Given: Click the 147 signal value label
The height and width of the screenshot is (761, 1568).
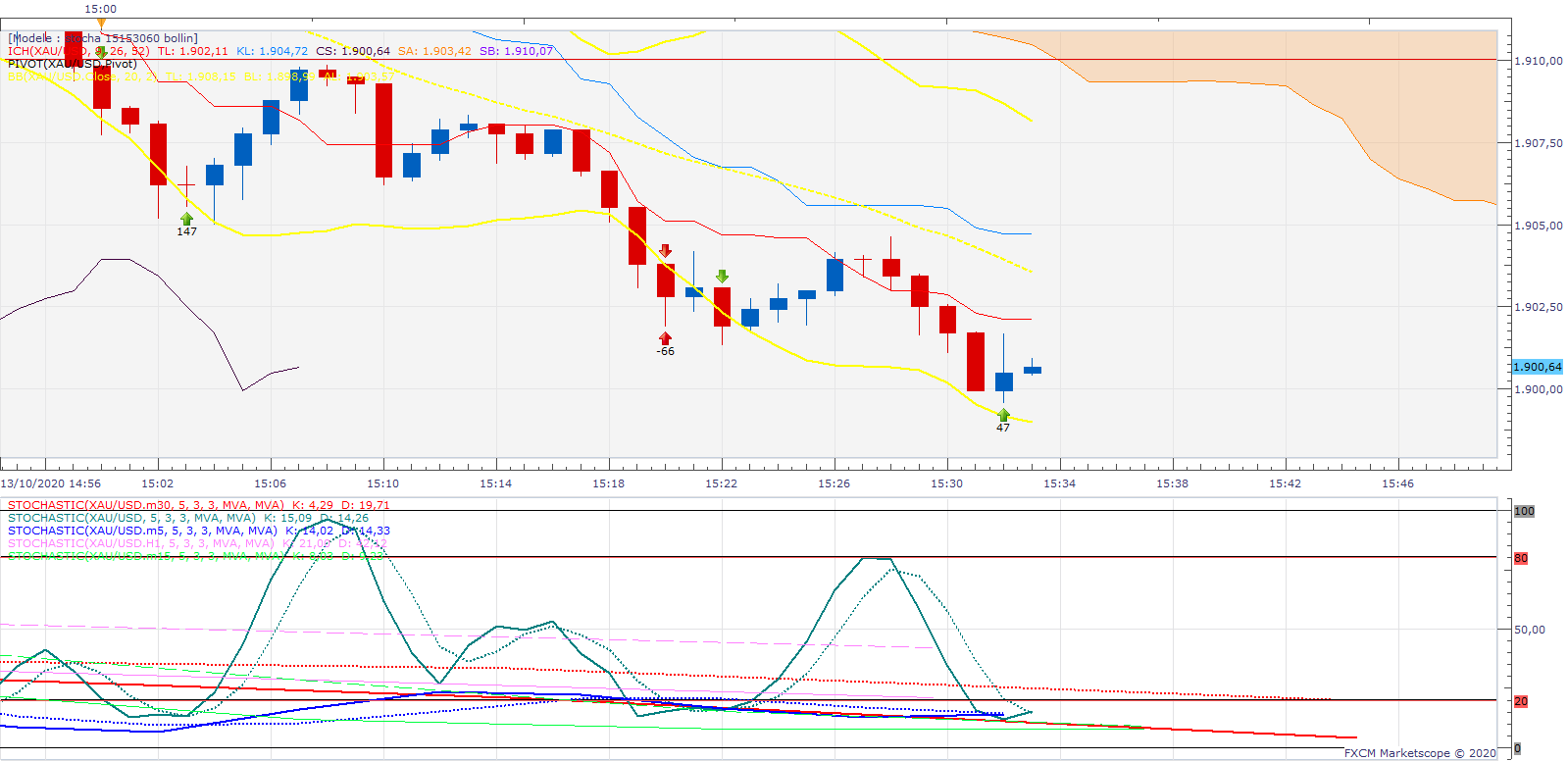Looking at the screenshot, I should click(186, 231).
